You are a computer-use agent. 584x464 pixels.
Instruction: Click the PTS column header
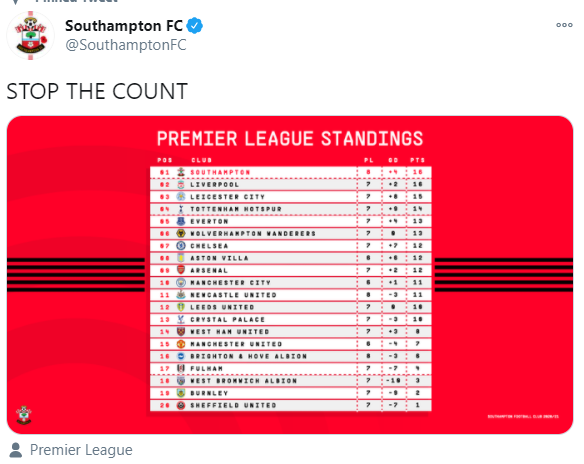[418, 160]
